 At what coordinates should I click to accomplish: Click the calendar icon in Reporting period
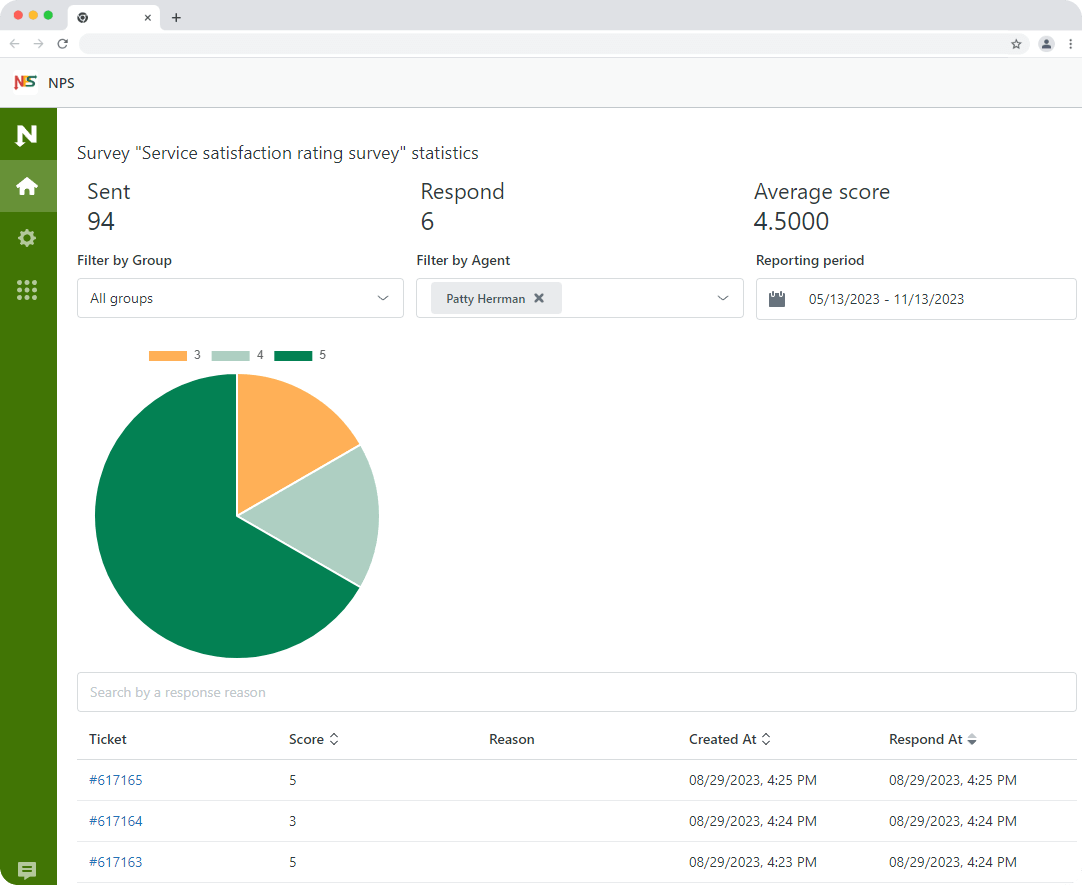point(777,299)
